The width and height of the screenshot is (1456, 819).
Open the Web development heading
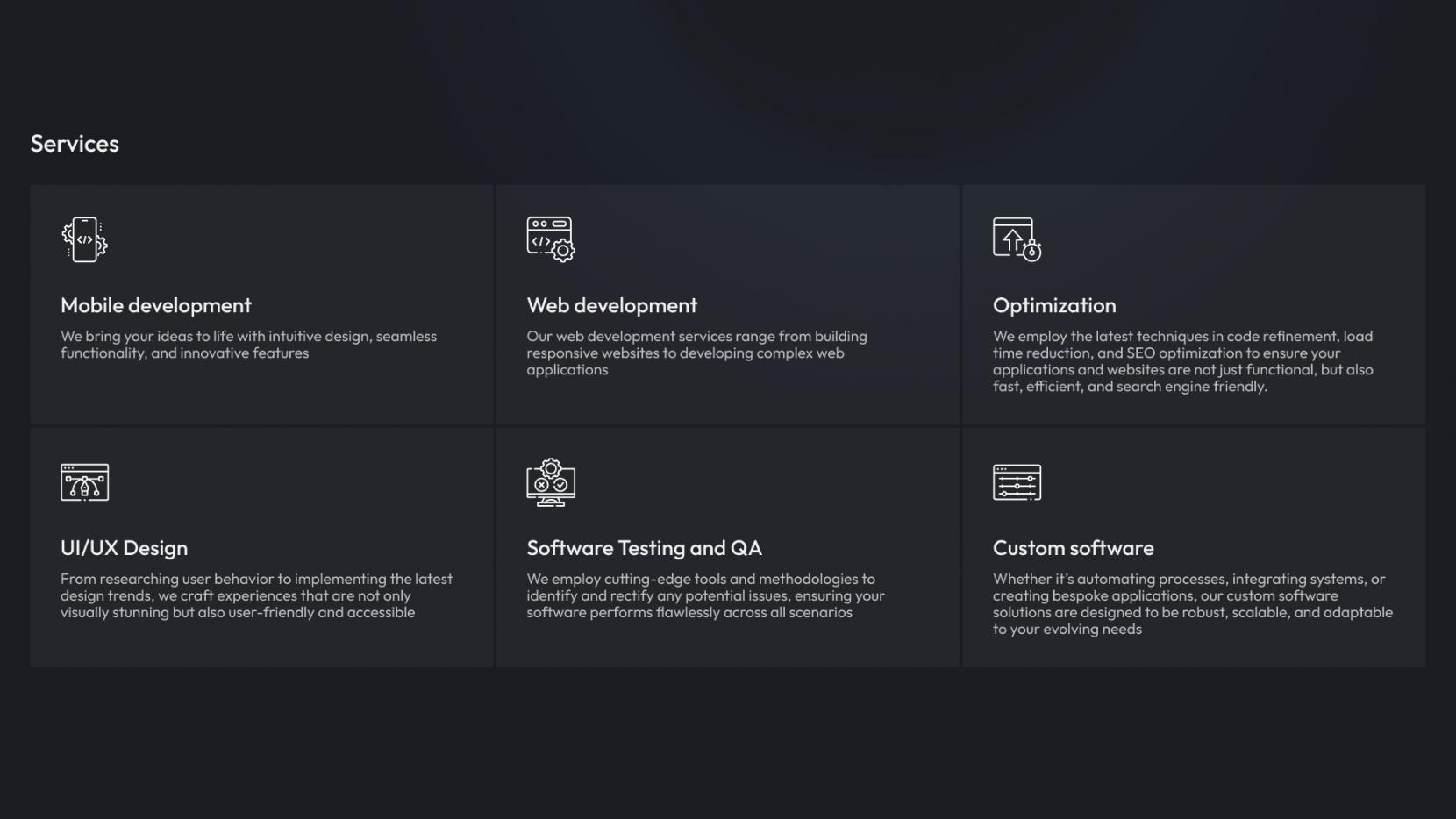611,305
